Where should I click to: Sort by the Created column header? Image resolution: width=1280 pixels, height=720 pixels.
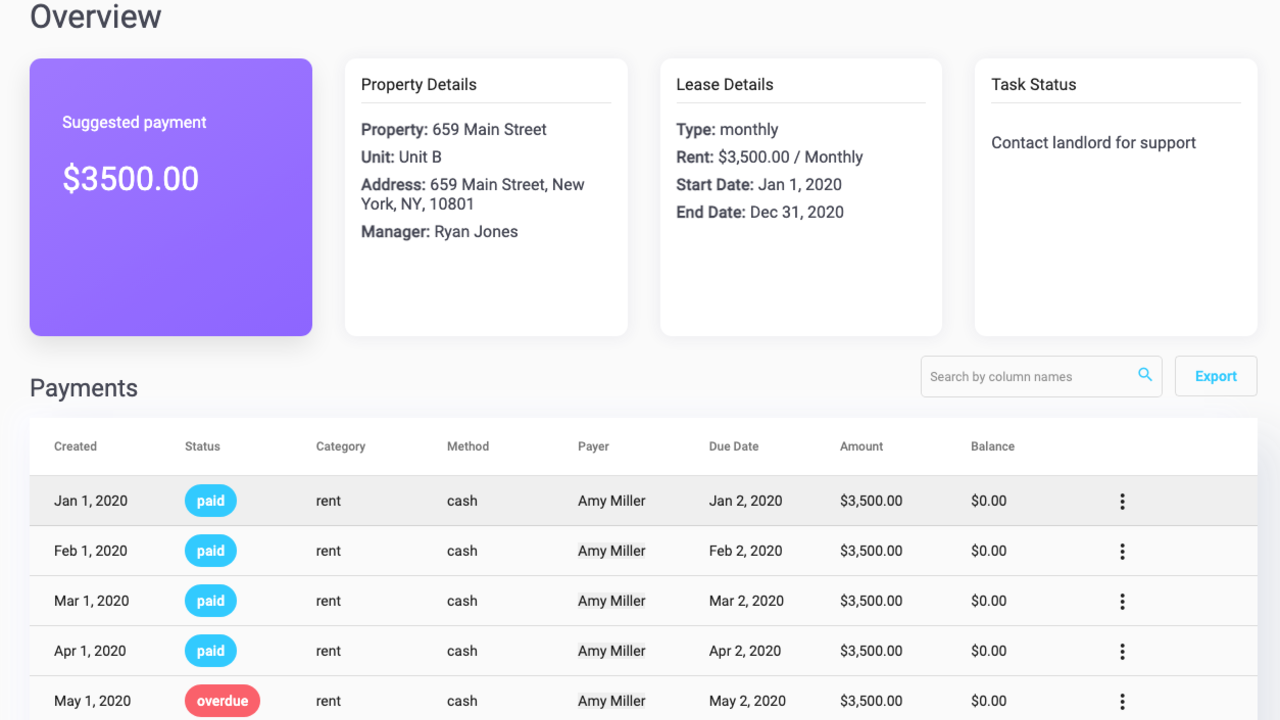point(75,446)
